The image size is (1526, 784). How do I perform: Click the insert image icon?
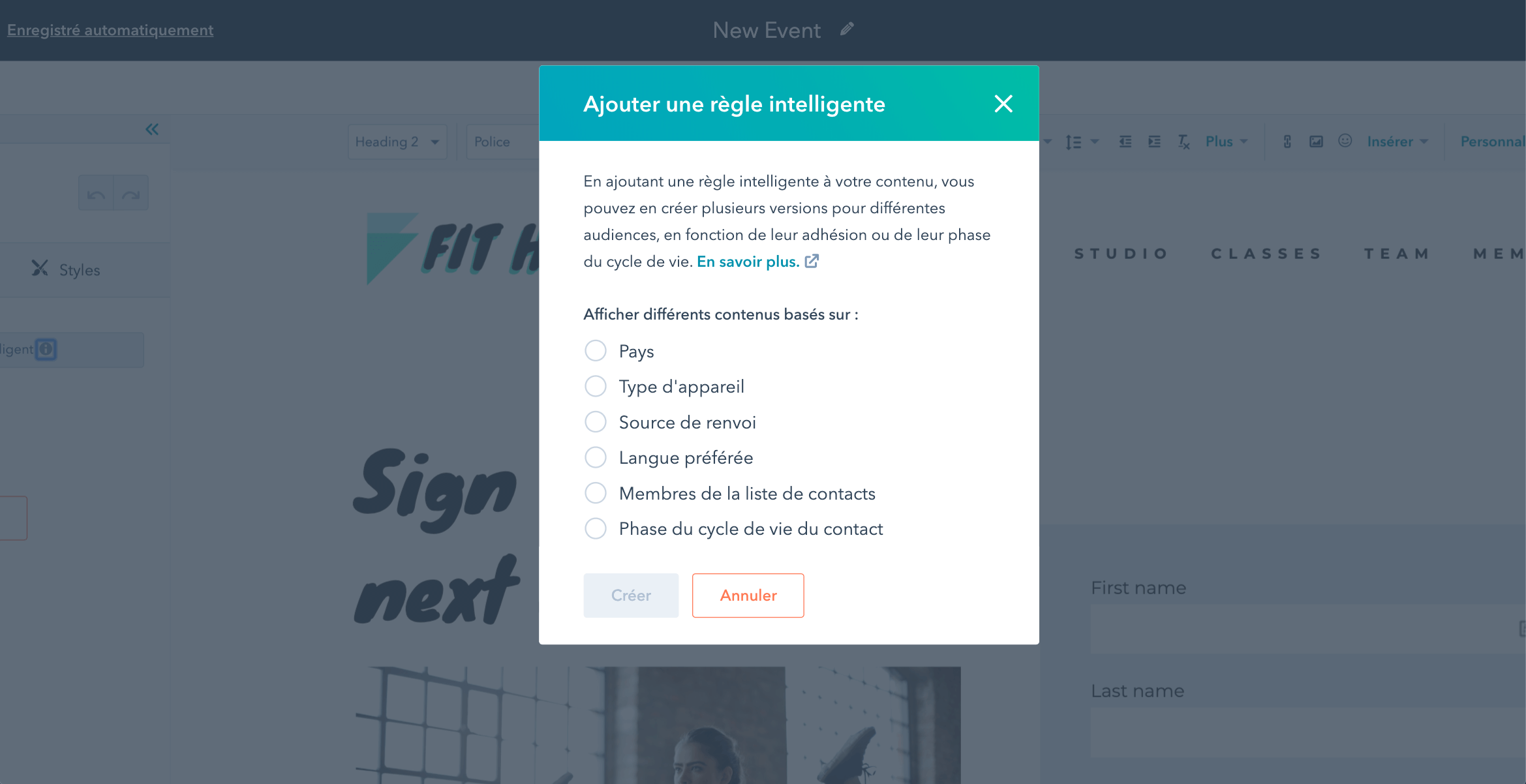(1316, 142)
